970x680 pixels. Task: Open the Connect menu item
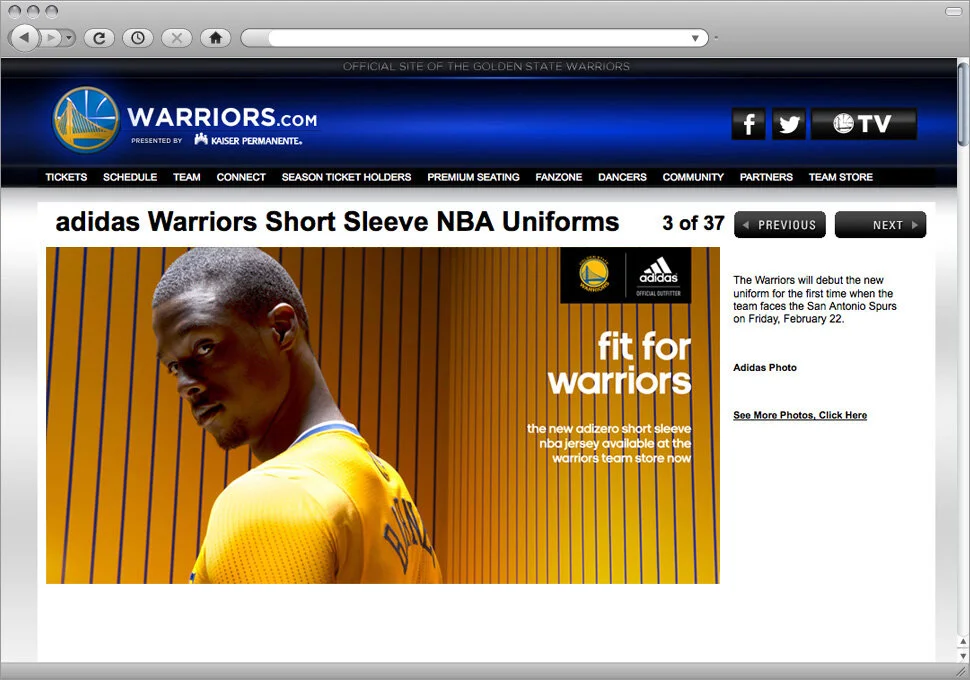pyautogui.click(x=241, y=177)
